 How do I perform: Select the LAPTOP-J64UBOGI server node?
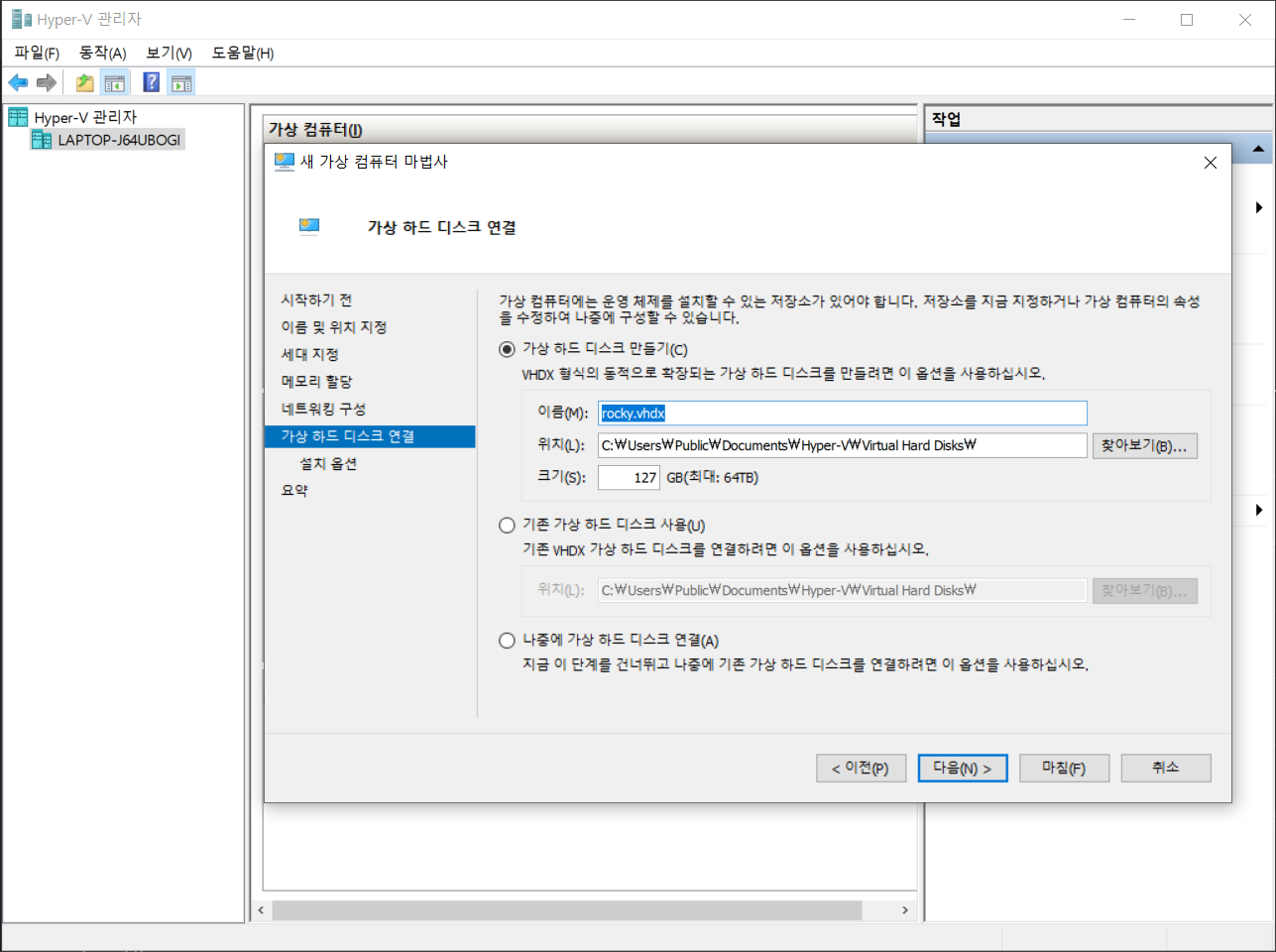[x=119, y=140]
